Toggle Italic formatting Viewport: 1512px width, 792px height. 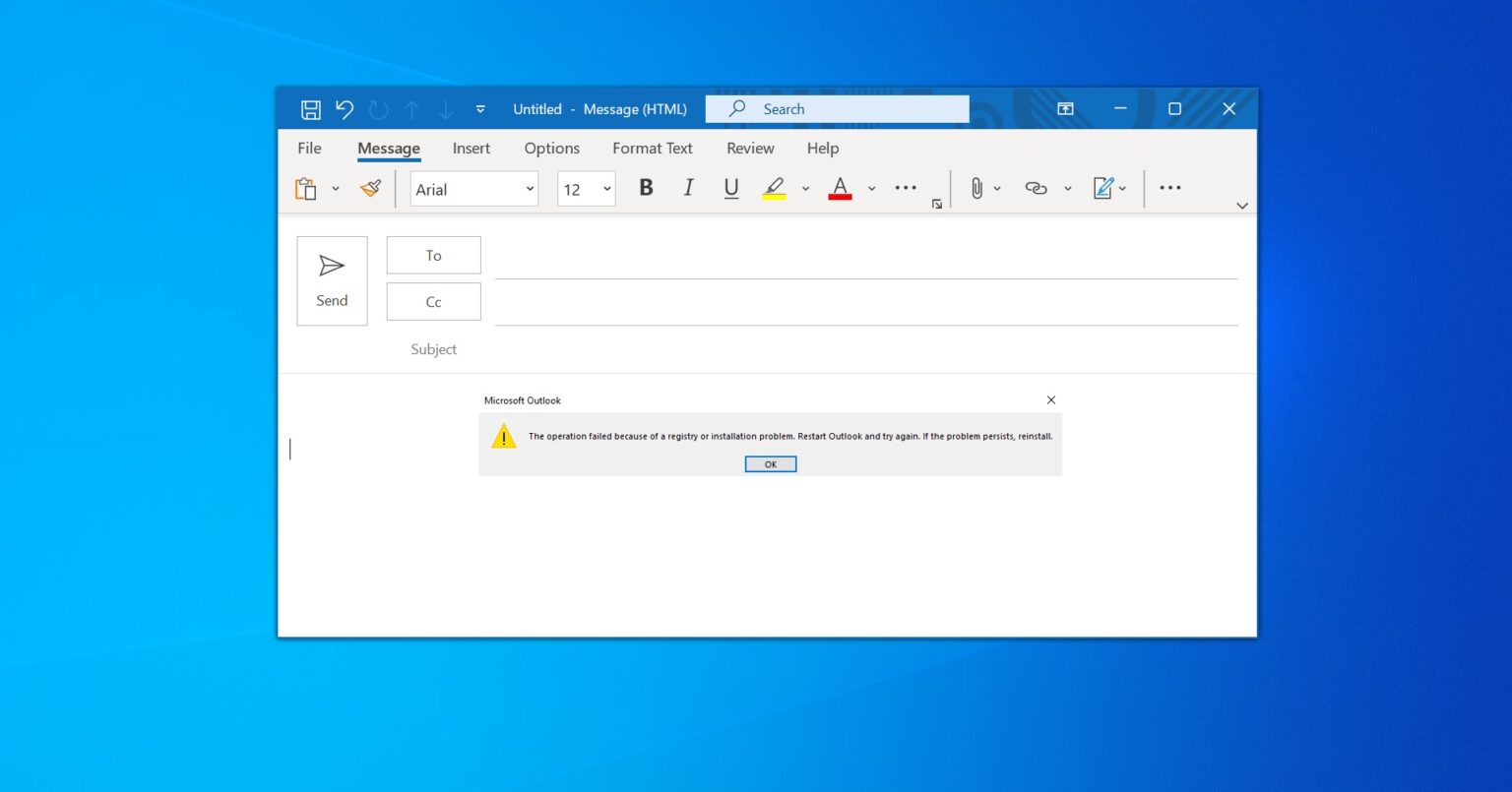point(689,188)
